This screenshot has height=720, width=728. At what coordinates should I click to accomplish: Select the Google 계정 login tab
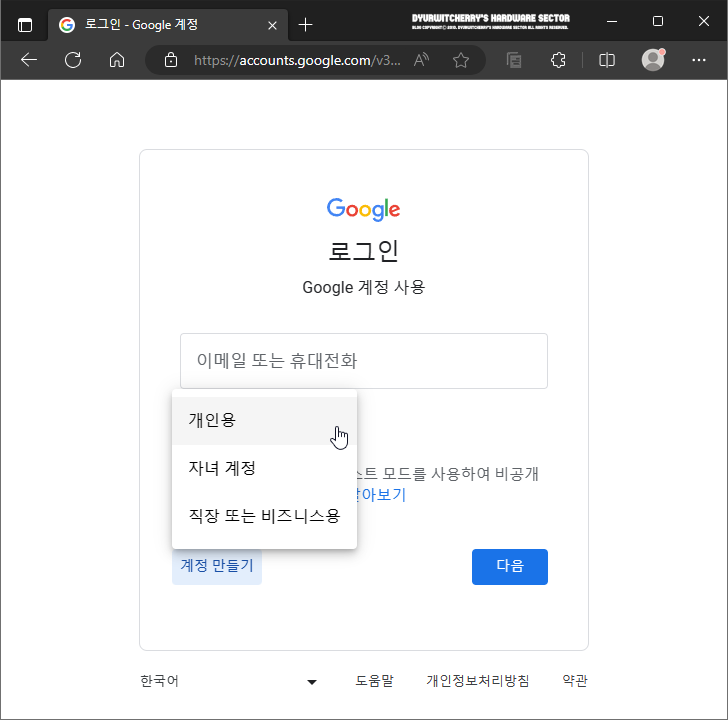[x=168, y=25]
